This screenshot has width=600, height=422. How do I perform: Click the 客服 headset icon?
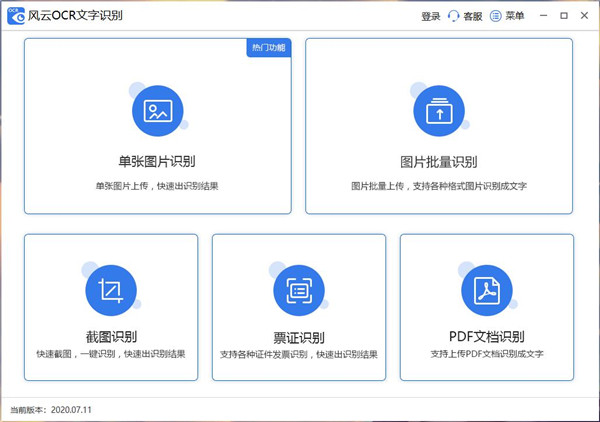point(453,16)
